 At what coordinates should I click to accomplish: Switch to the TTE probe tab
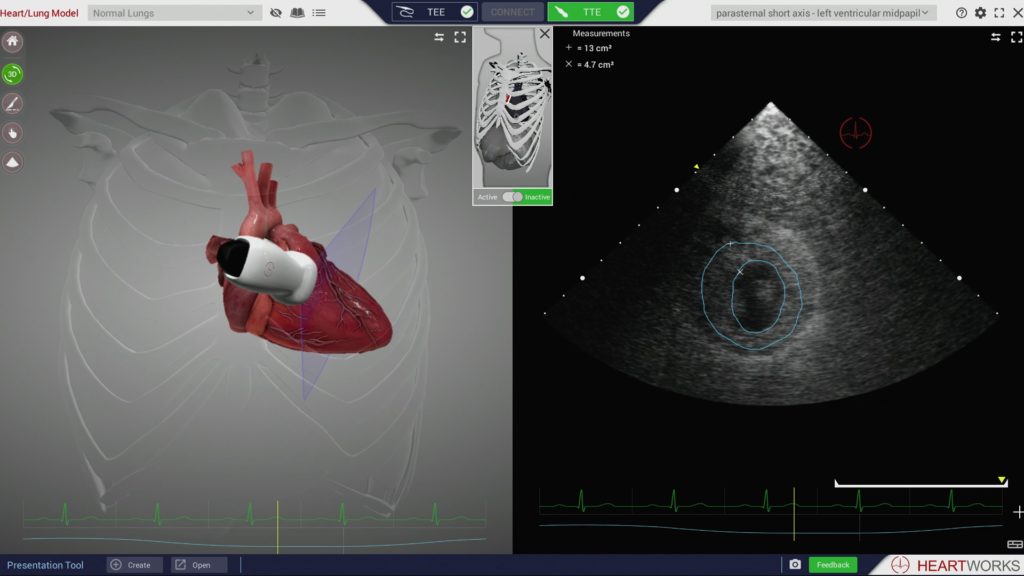point(591,12)
